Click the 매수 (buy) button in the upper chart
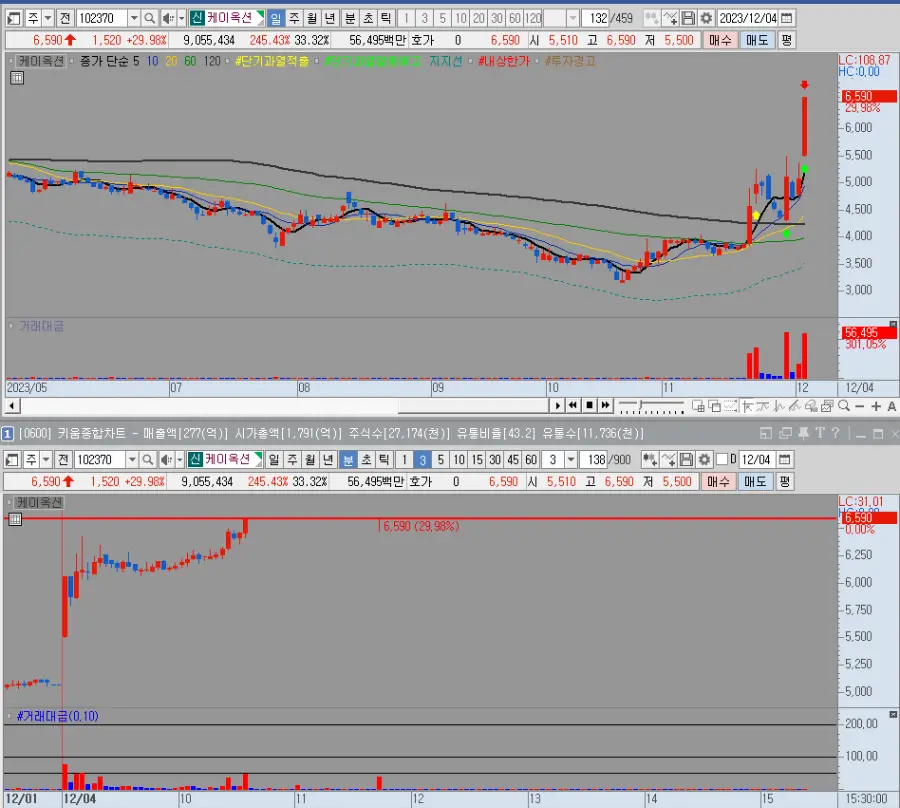The width and height of the screenshot is (900, 808). click(720, 40)
